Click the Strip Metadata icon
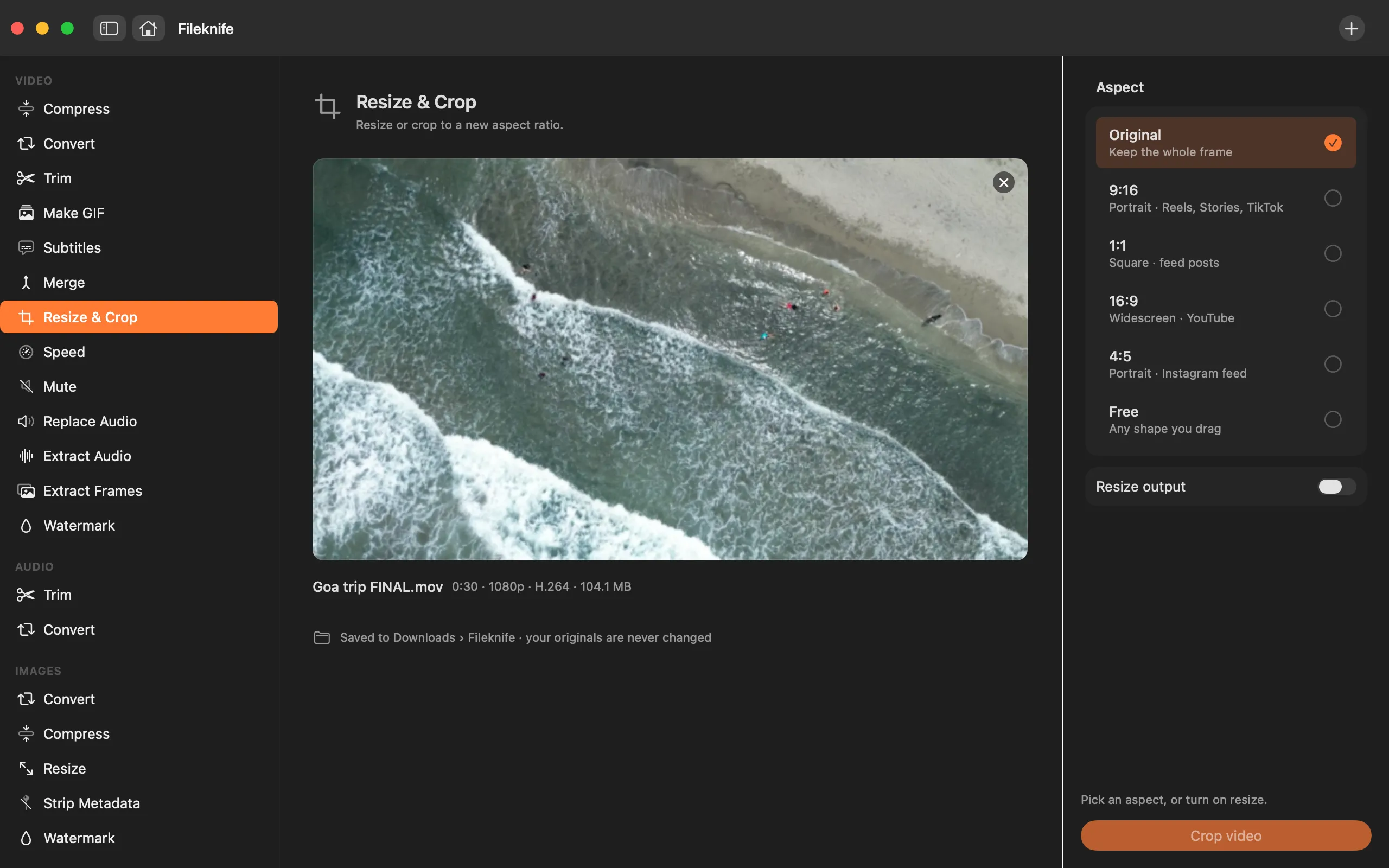The width and height of the screenshot is (1389, 868). point(26,803)
